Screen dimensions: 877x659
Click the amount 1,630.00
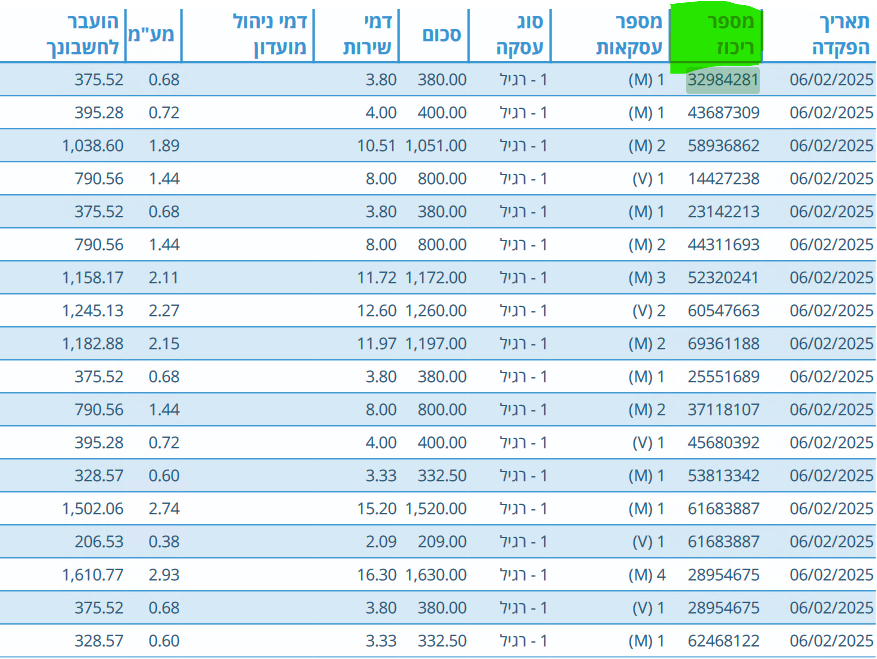pyautogui.click(x=436, y=575)
